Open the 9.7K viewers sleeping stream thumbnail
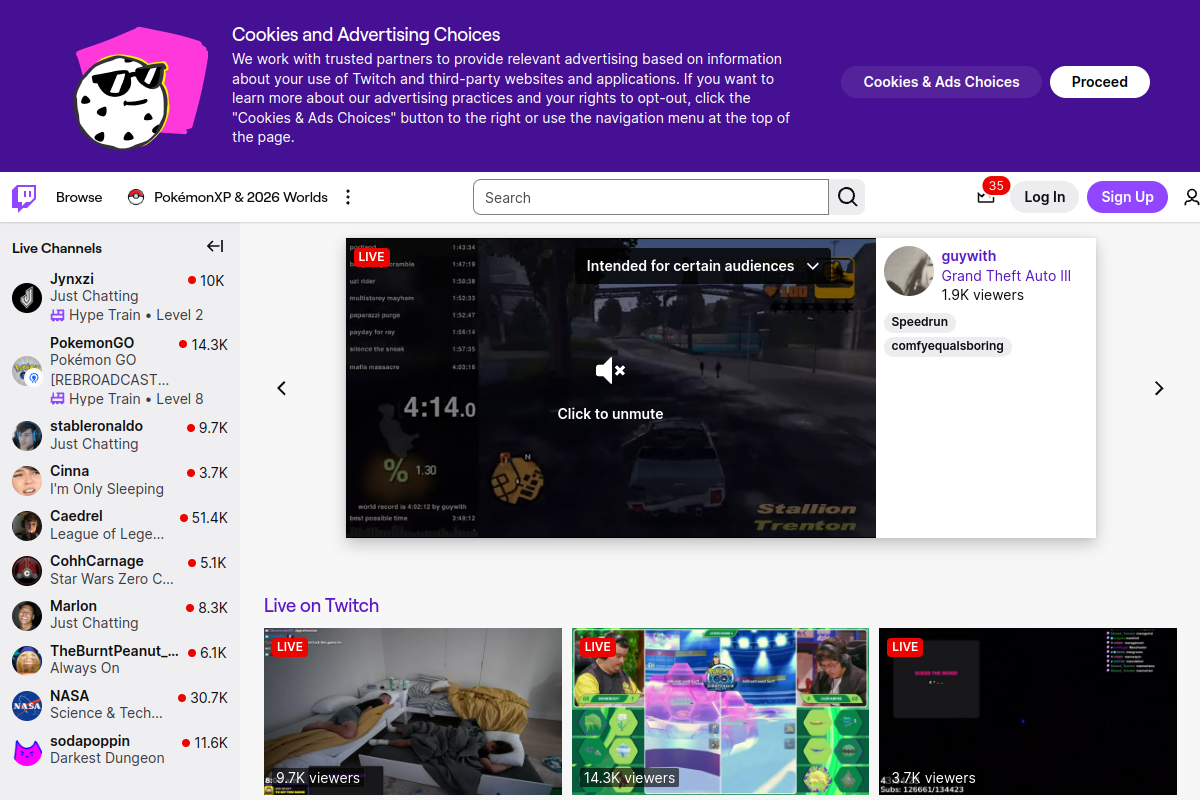Image resolution: width=1200 pixels, height=800 pixels. click(x=413, y=712)
